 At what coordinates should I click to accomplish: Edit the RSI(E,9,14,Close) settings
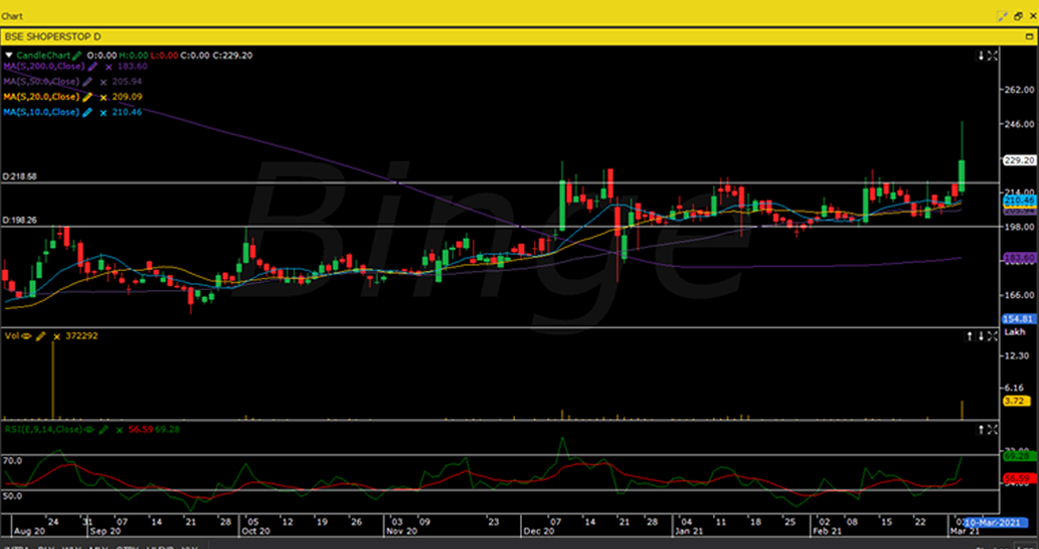[103, 430]
